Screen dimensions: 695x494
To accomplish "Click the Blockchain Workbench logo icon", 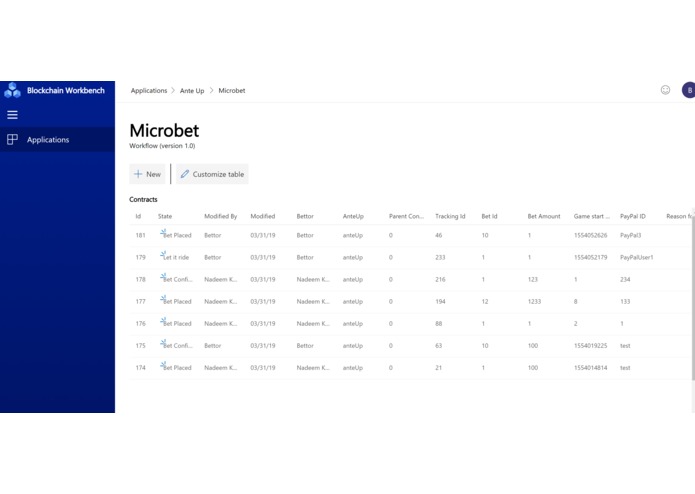I will pyautogui.click(x=12, y=90).
